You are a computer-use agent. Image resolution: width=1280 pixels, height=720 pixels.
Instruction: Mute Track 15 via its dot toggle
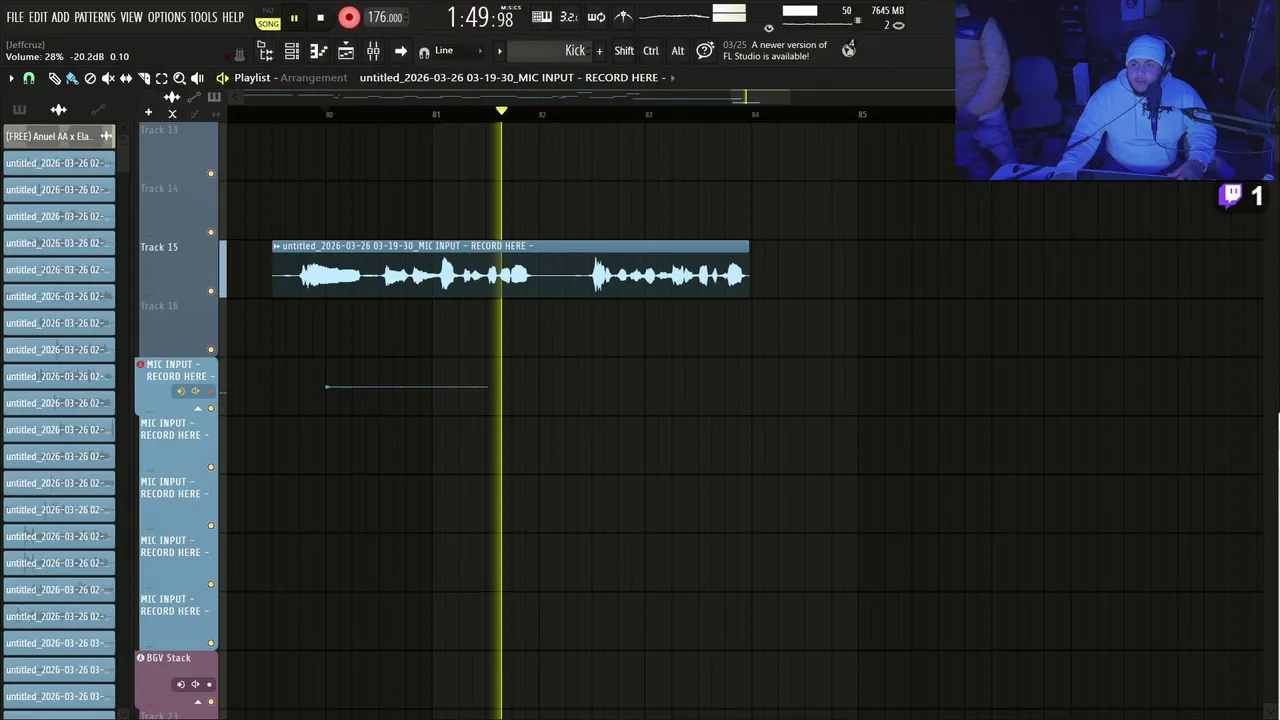(210, 291)
